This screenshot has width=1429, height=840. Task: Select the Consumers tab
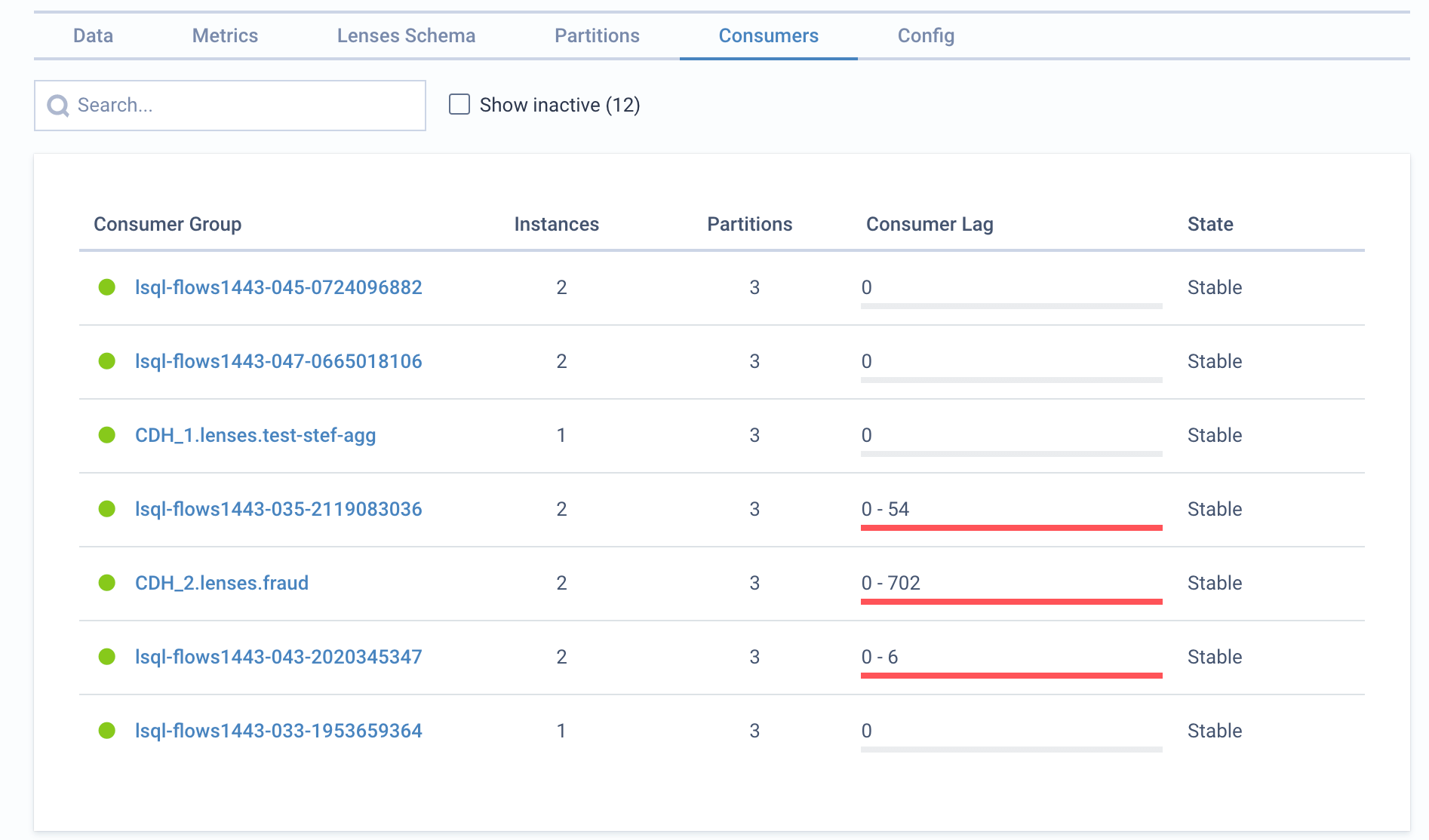768,35
